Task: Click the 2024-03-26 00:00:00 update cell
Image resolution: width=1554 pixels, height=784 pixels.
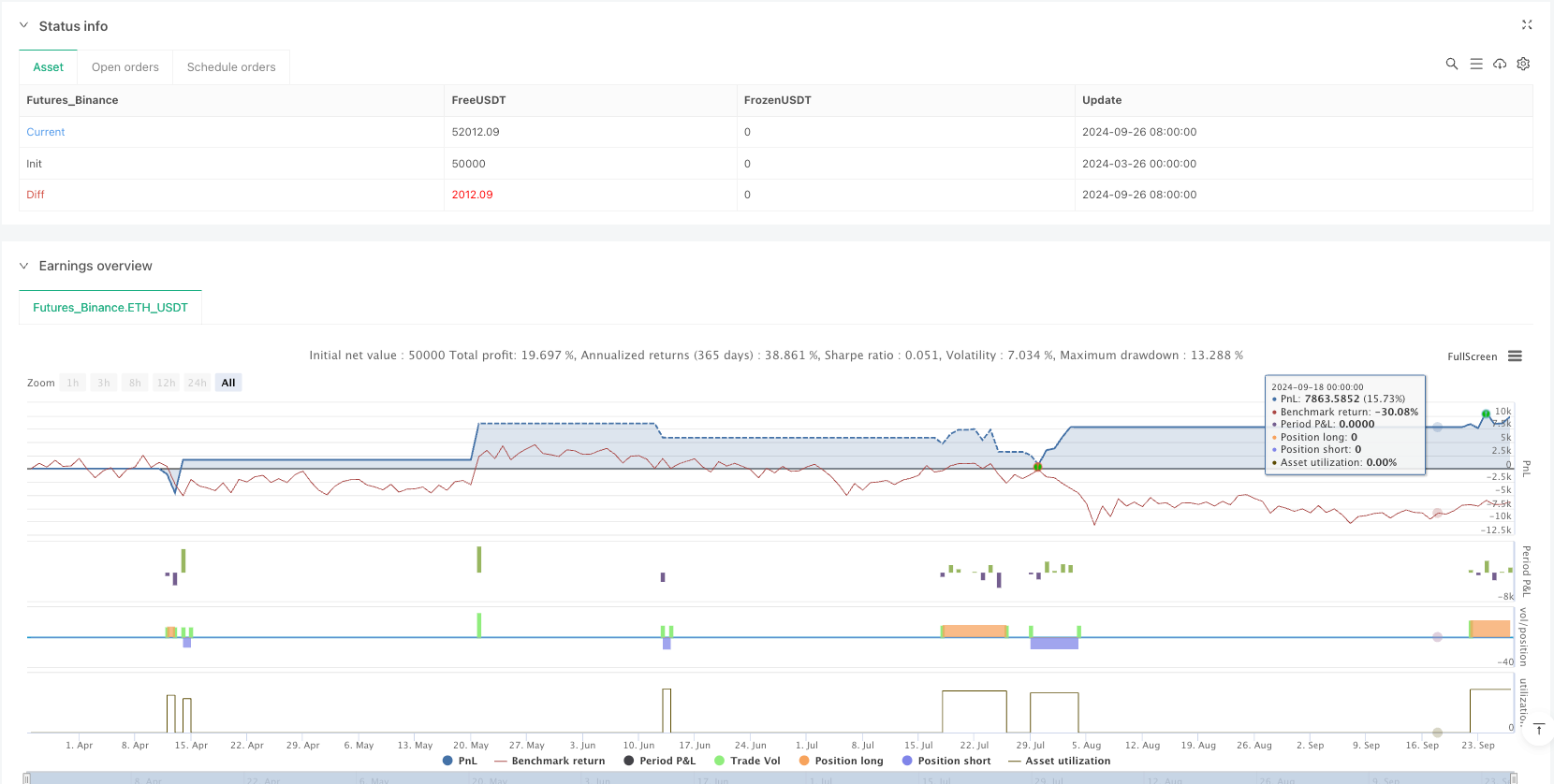Action: (x=1139, y=164)
